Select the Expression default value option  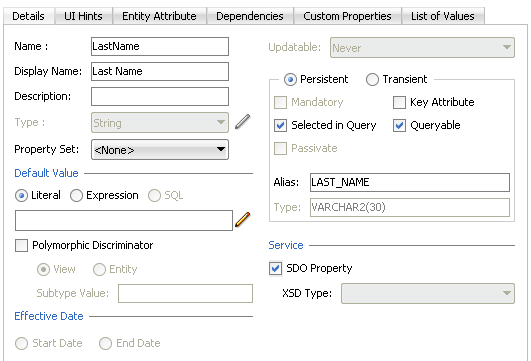(x=76, y=195)
